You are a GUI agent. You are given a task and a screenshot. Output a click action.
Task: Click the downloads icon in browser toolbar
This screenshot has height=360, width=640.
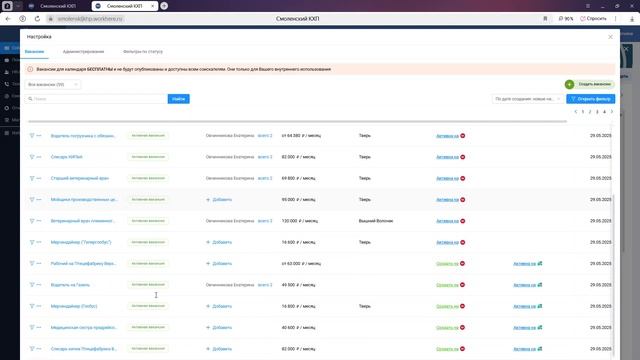[x=632, y=19]
